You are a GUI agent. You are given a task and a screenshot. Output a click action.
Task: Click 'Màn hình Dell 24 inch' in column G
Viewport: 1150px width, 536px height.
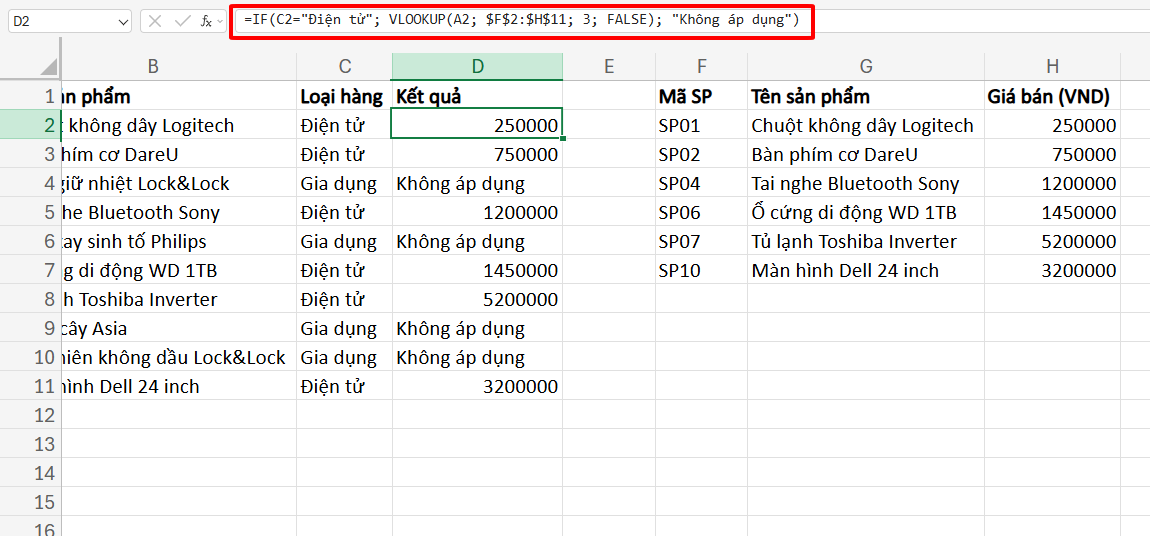(865, 271)
